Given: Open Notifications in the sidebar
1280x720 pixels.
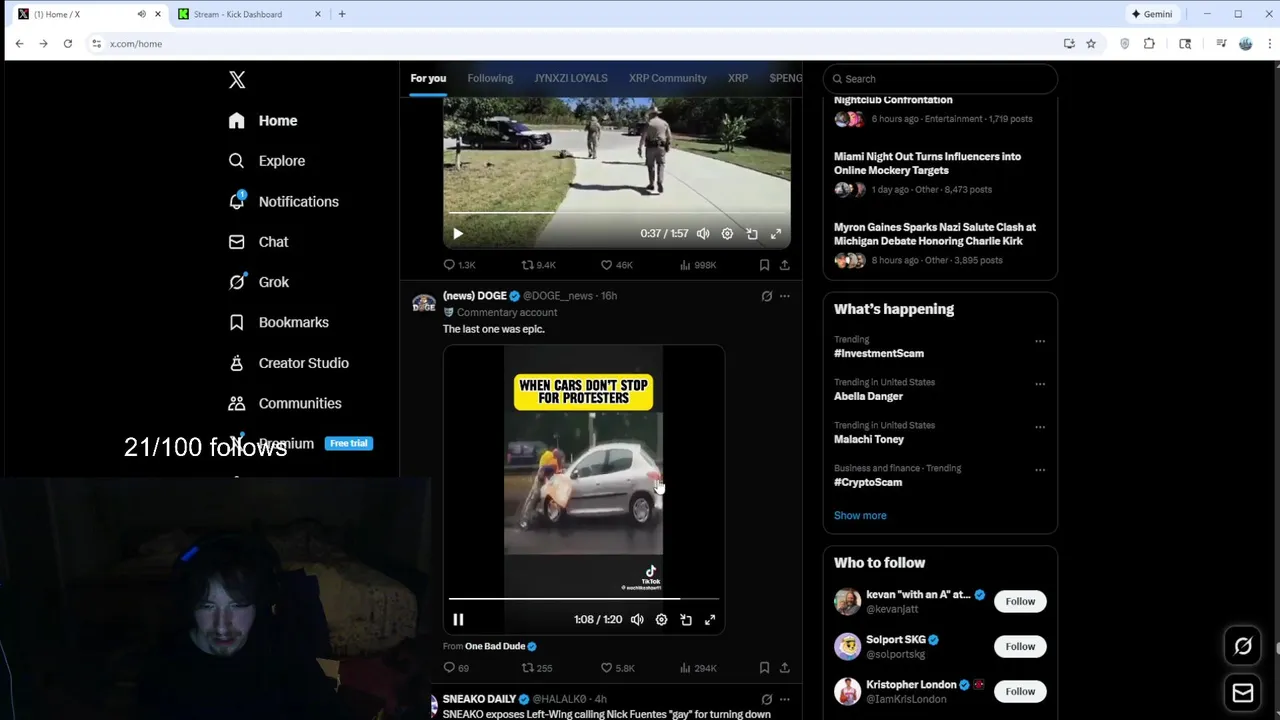Looking at the screenshot, I should 283,202.
